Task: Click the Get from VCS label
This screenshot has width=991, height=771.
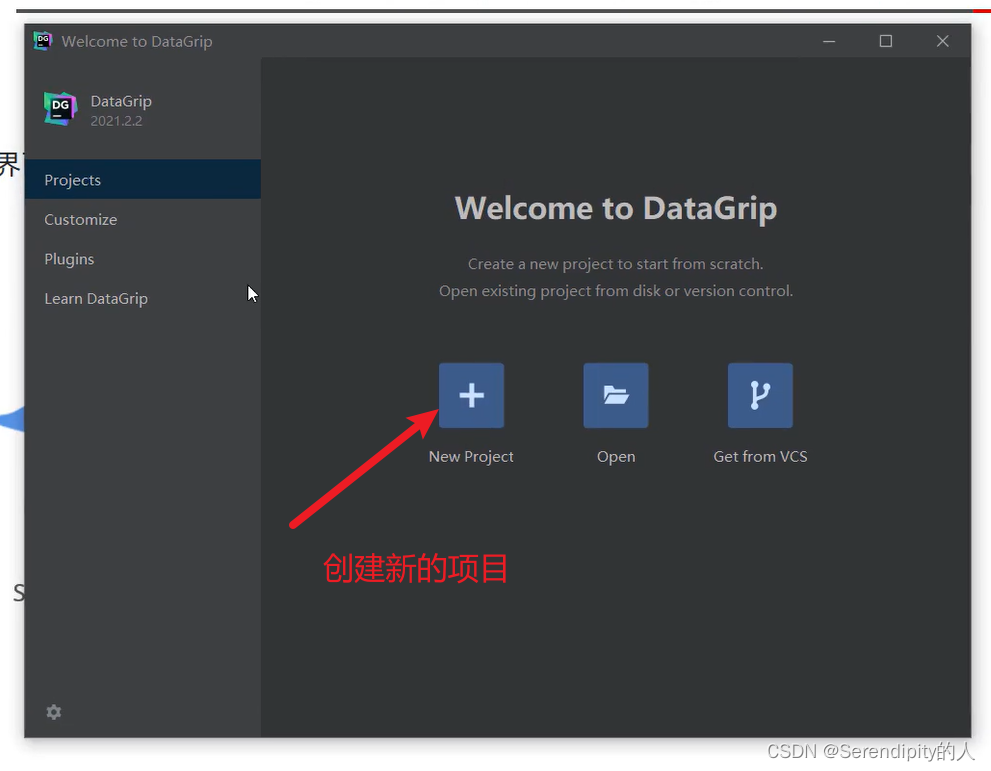Action: pos(760,456)
